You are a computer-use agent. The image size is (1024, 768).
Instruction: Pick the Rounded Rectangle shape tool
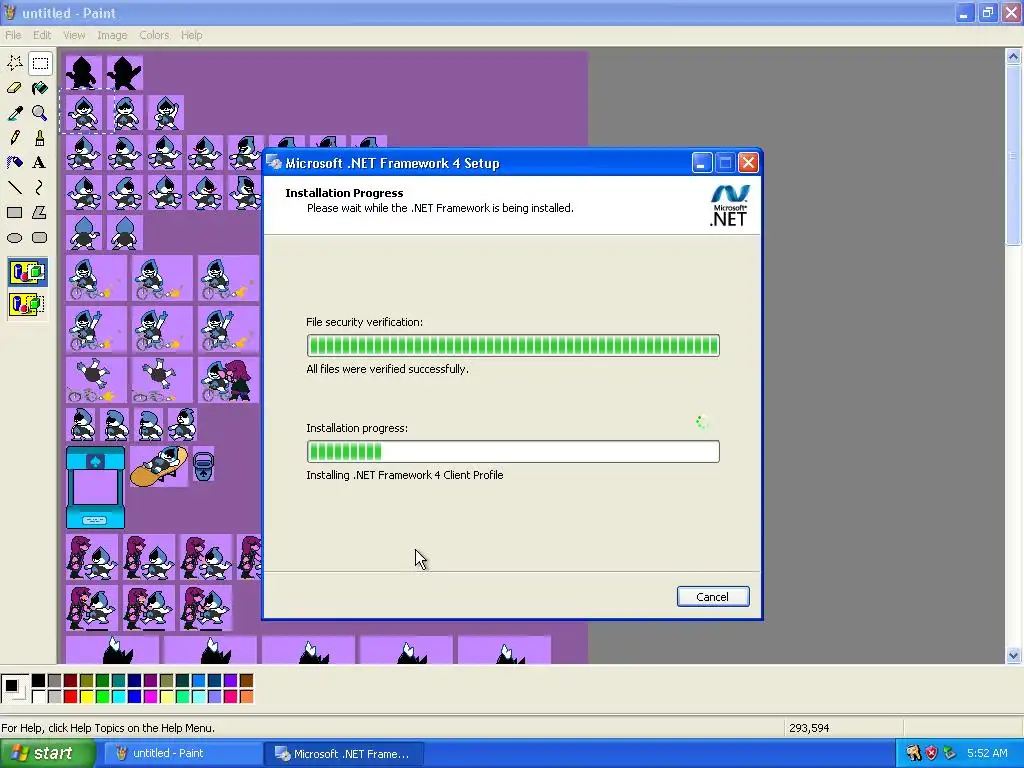point(40,238)
